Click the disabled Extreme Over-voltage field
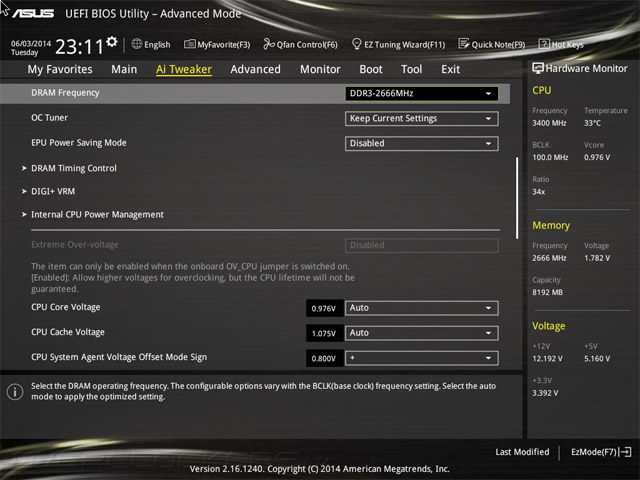Viewport: 640px width, 480px height. (422, 245)
